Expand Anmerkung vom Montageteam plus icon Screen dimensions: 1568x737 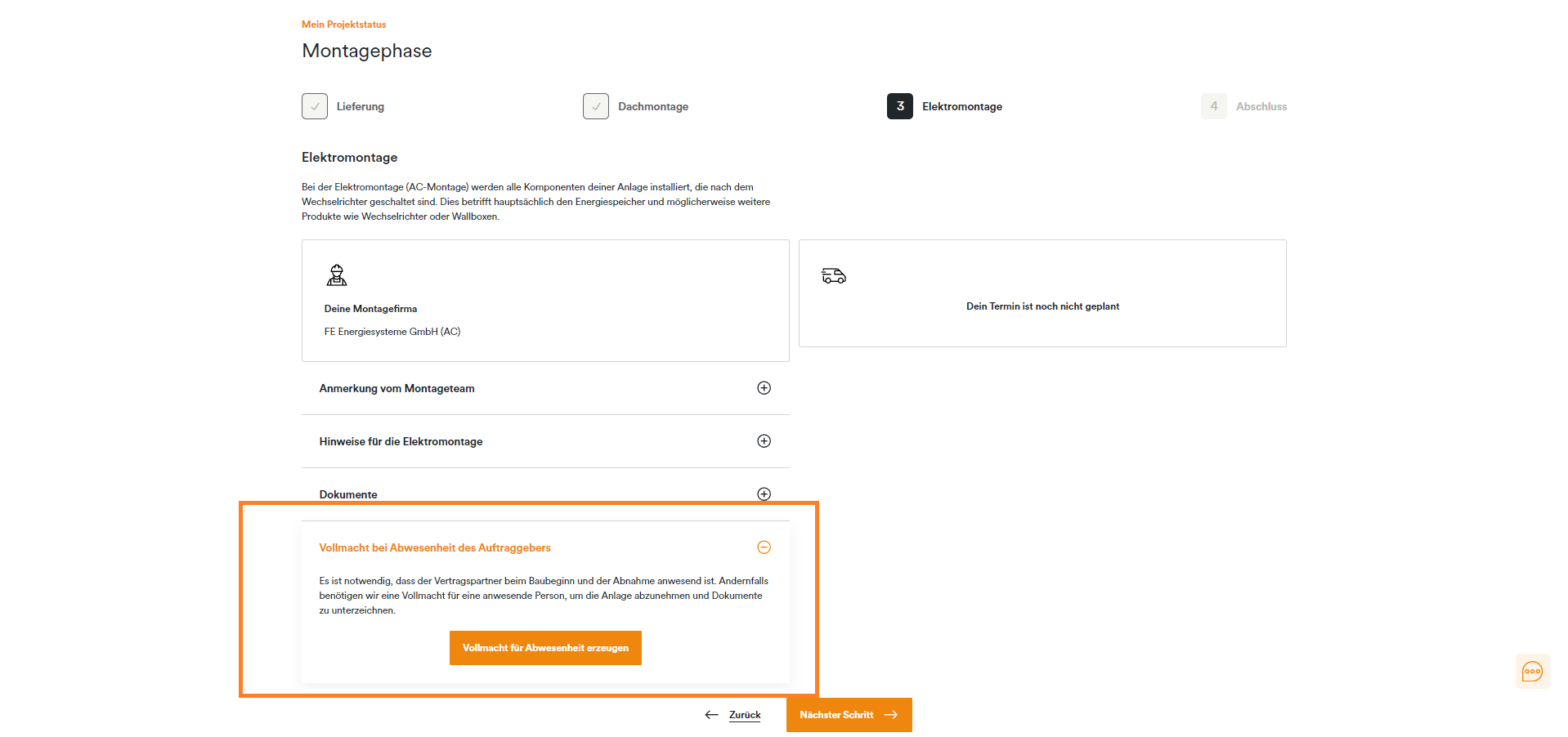(x=764, y=388)
